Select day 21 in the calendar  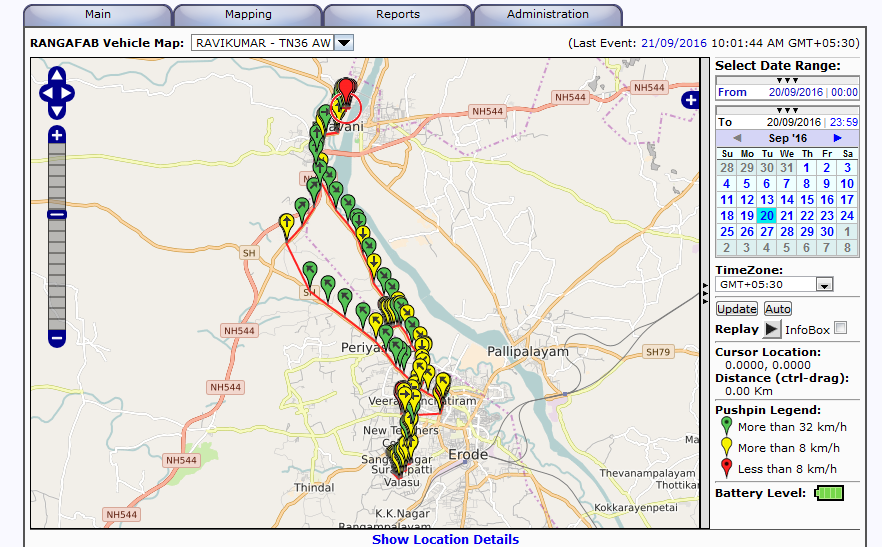pos(787,215)
